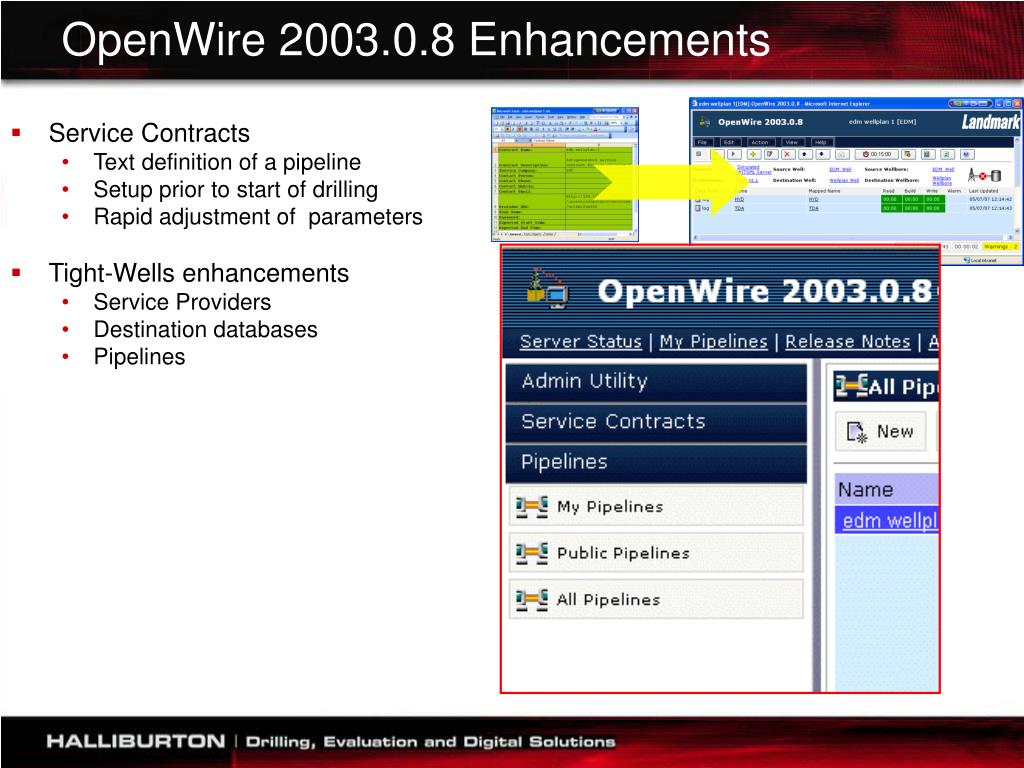The height and width of the screenshot is (768, 1024).
Task: Collapse the Pipelines sidebar section
Action: [x=656, y=462]
